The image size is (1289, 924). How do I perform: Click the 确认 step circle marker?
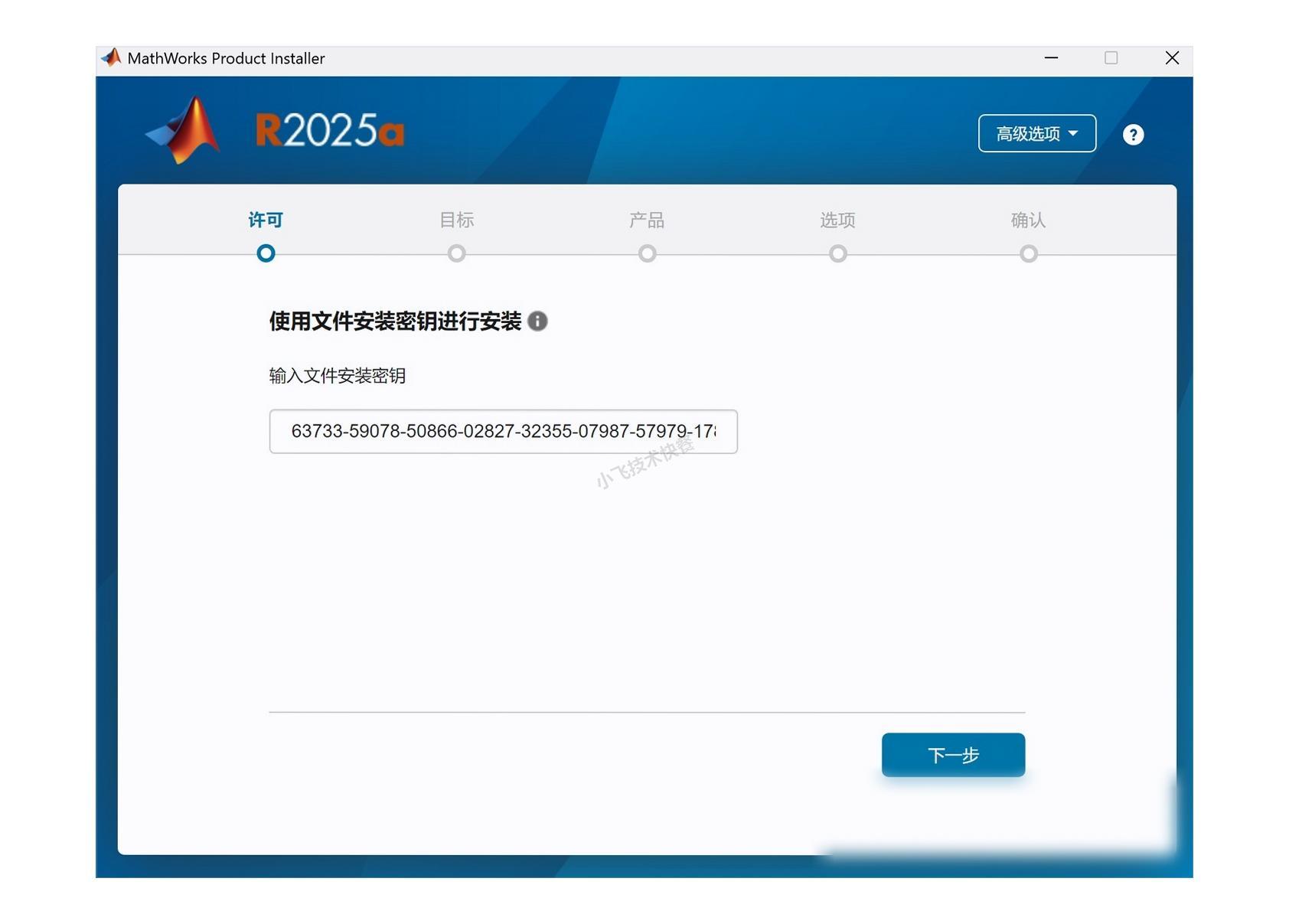point(1028,253)
